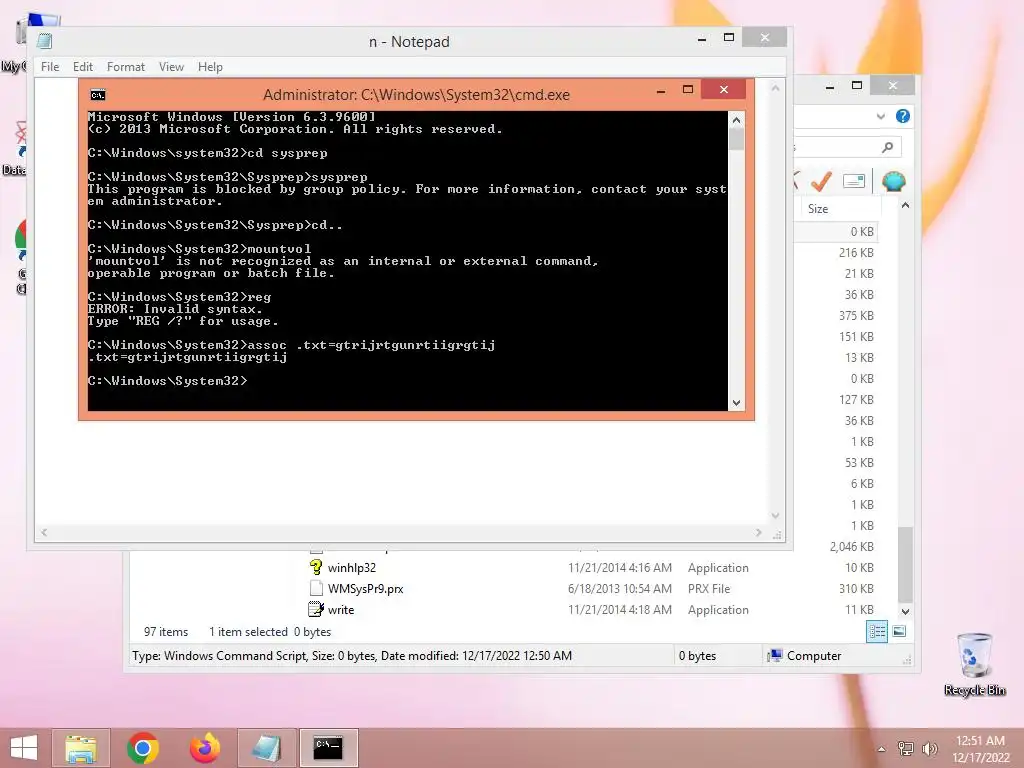This screenshot has height=768, width=1024.
Task: Open Notepad's Format menu
Action: click(125, 67)
